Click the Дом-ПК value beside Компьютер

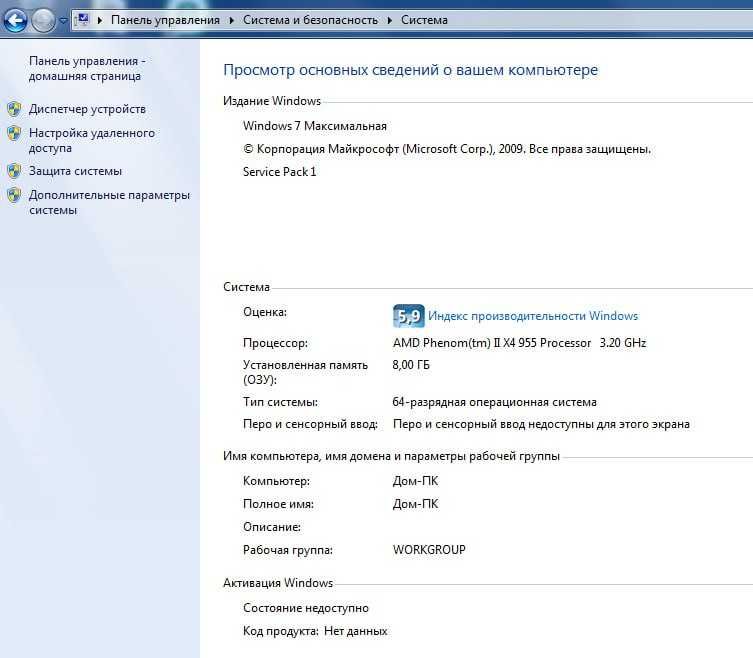pyautogui.click(x=415, y=481)
